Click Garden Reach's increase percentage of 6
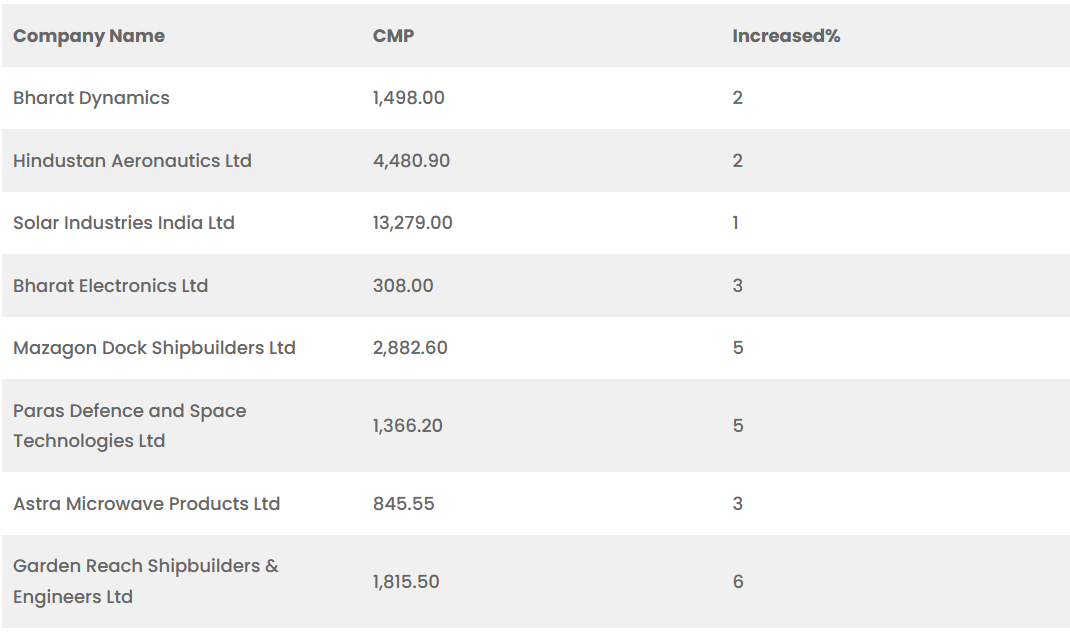Image resolution: width=1070 pixels, height=635 pixels. [x=738, y=582]
